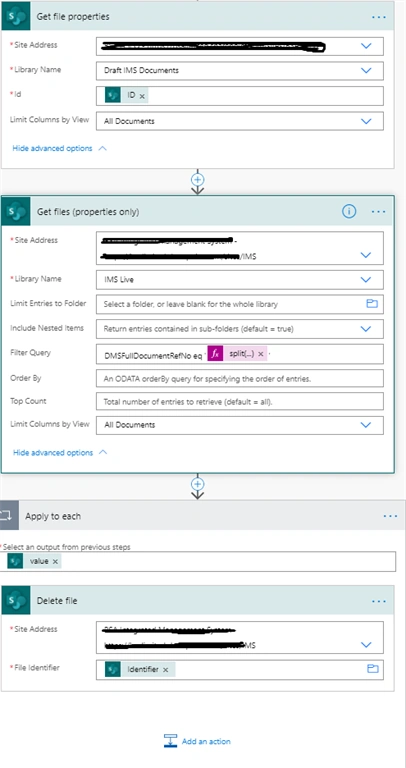This screenshot has height=768, width=406.
Task: Open Limit Columns by View dropdown in Get file properties
Action: tap(366, 121)
